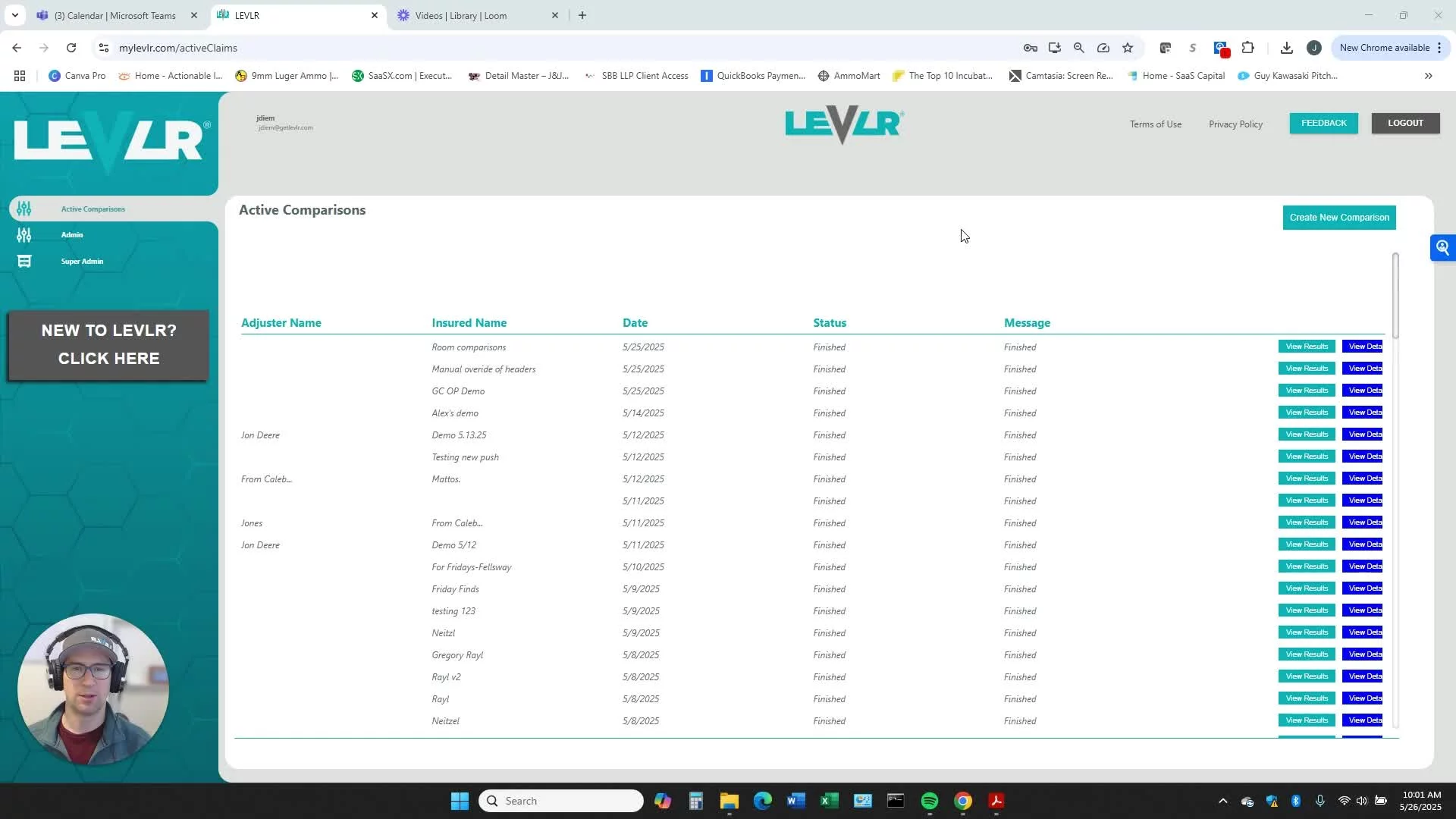Open the password manager key icon
The height and width of the screenshot is (819, 1456).
pos(1030,48)
